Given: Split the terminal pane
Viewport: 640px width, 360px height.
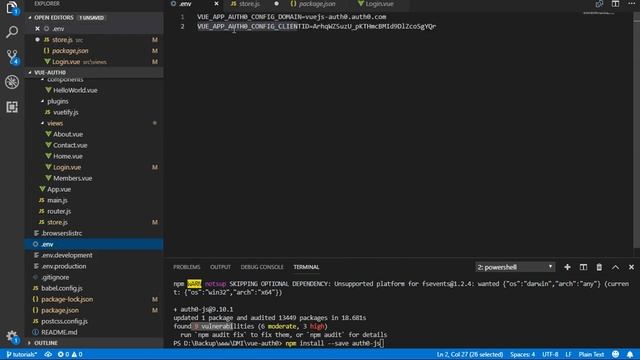Looking at the screenshot, I should 583,267.
